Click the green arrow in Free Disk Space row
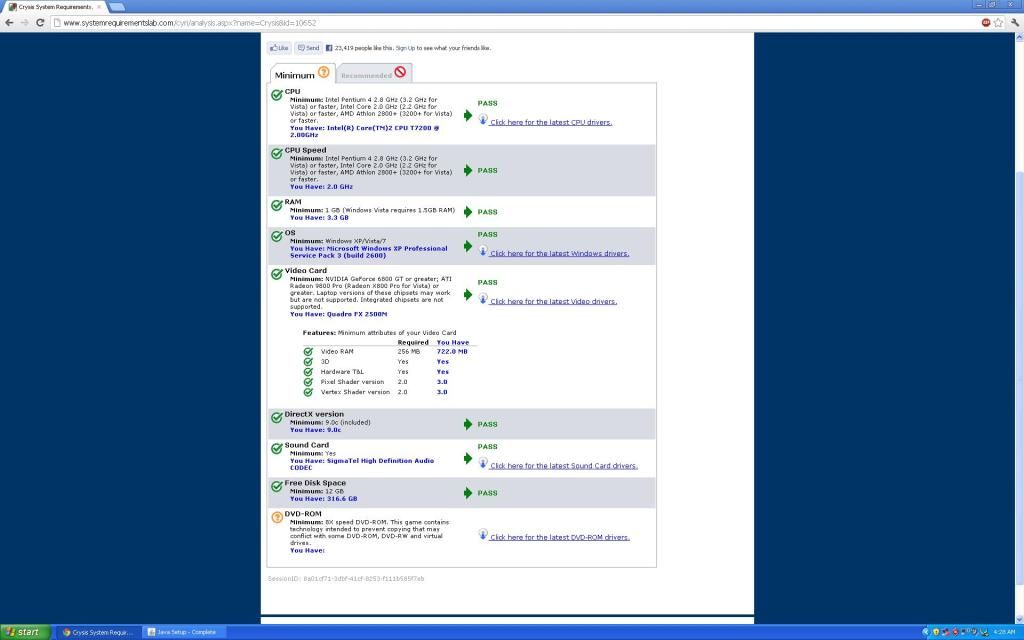This screenshot has width=1024, height=640. click(x=467, y=493)
